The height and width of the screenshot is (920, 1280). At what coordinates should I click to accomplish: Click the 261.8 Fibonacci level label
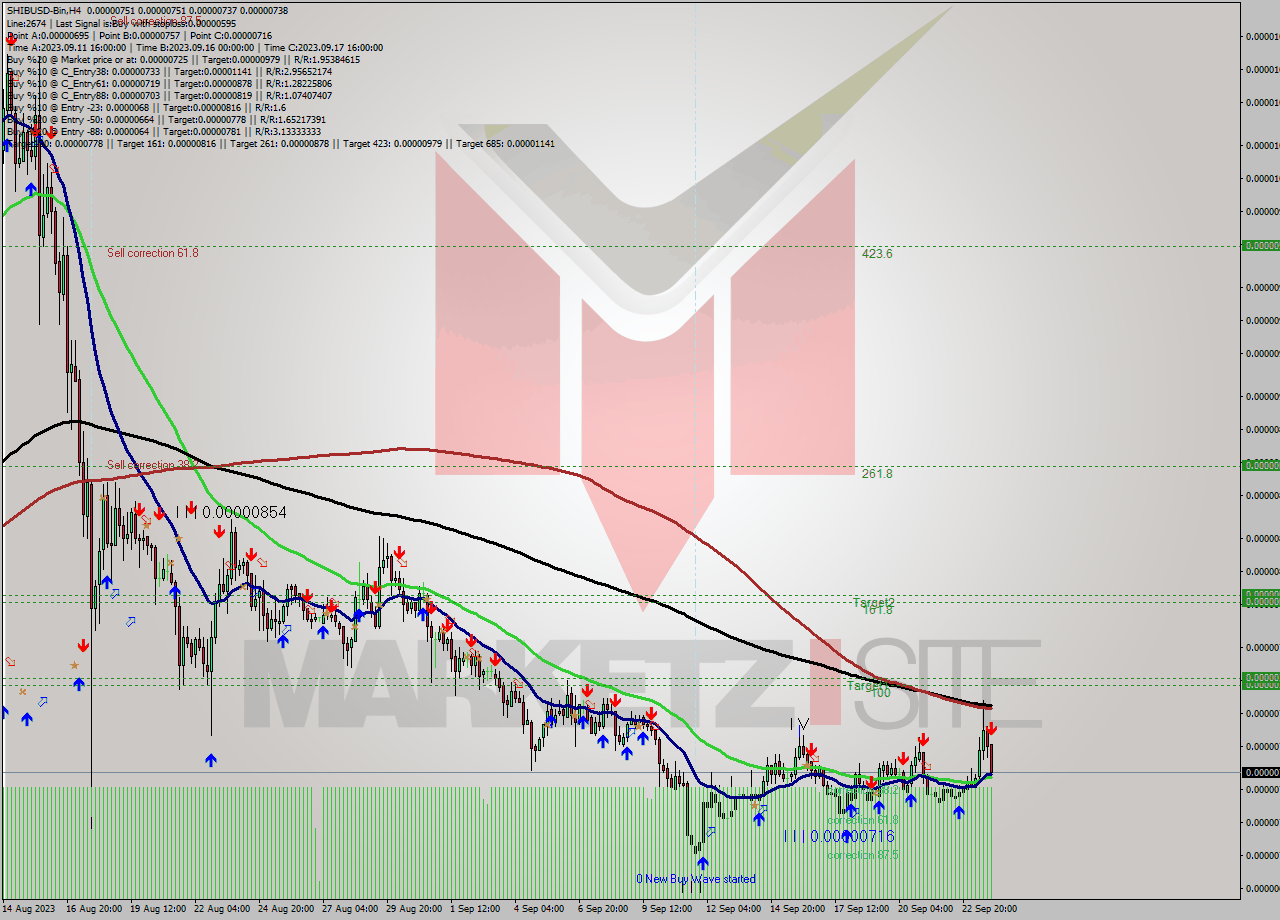click(x=877, y=474)
